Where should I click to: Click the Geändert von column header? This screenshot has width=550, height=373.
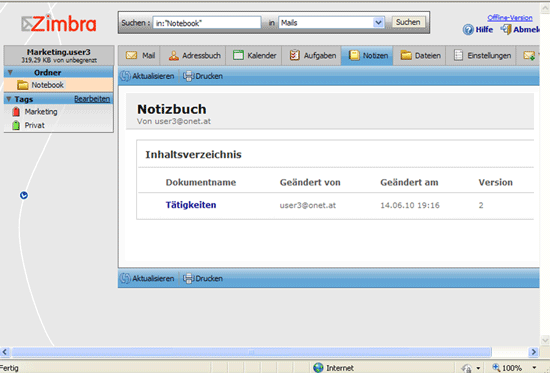(310, 182)
